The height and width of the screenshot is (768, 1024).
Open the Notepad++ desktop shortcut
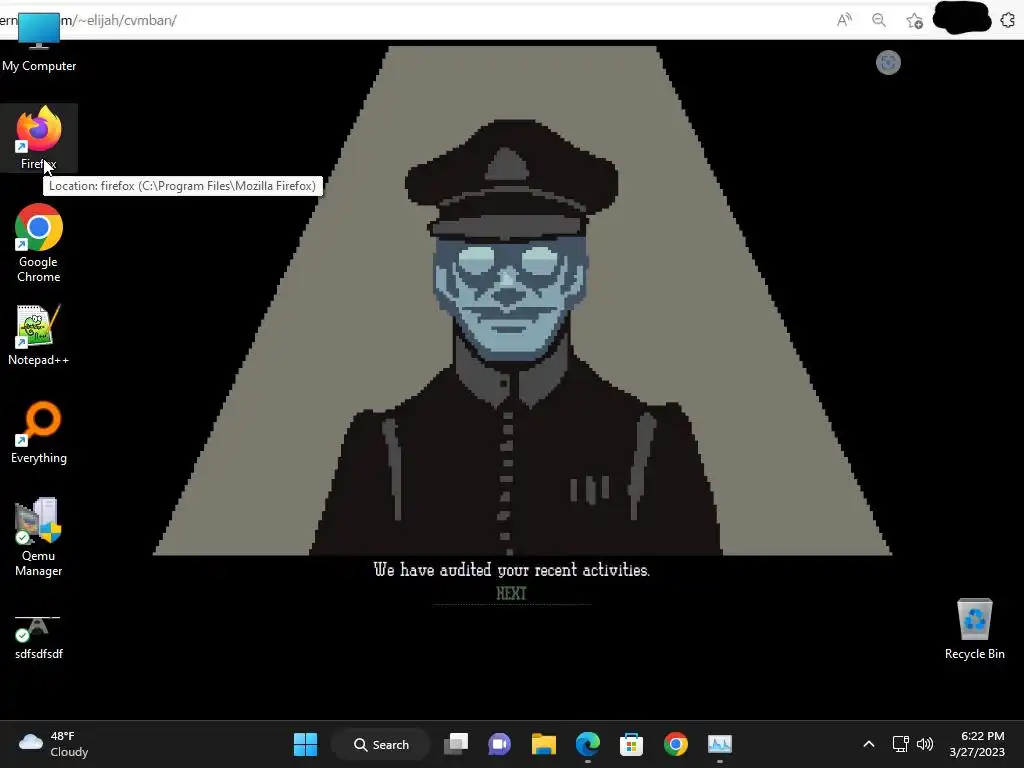coord(39,335)
